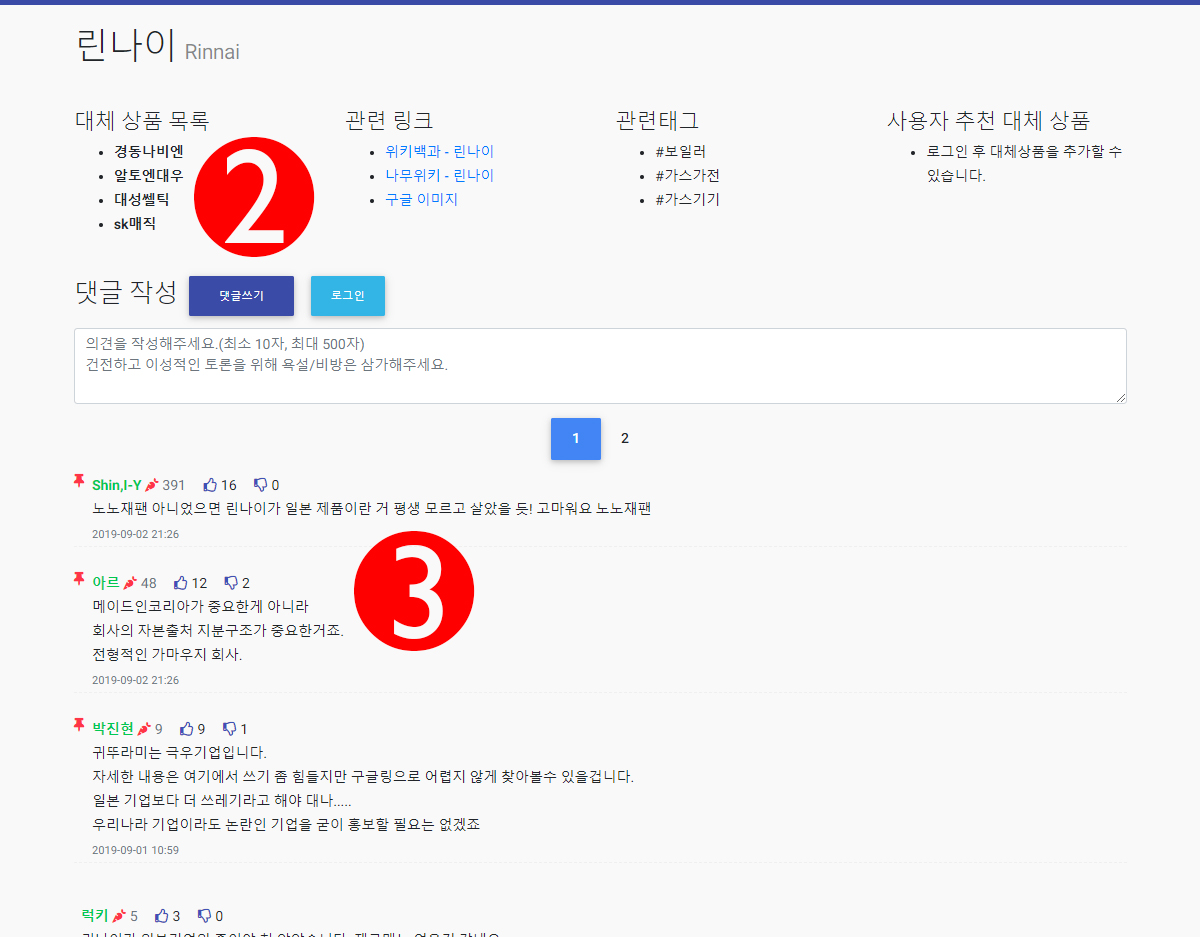Click the 린나이 page title
Screen dimensions: 1200x937
(126, 46)
